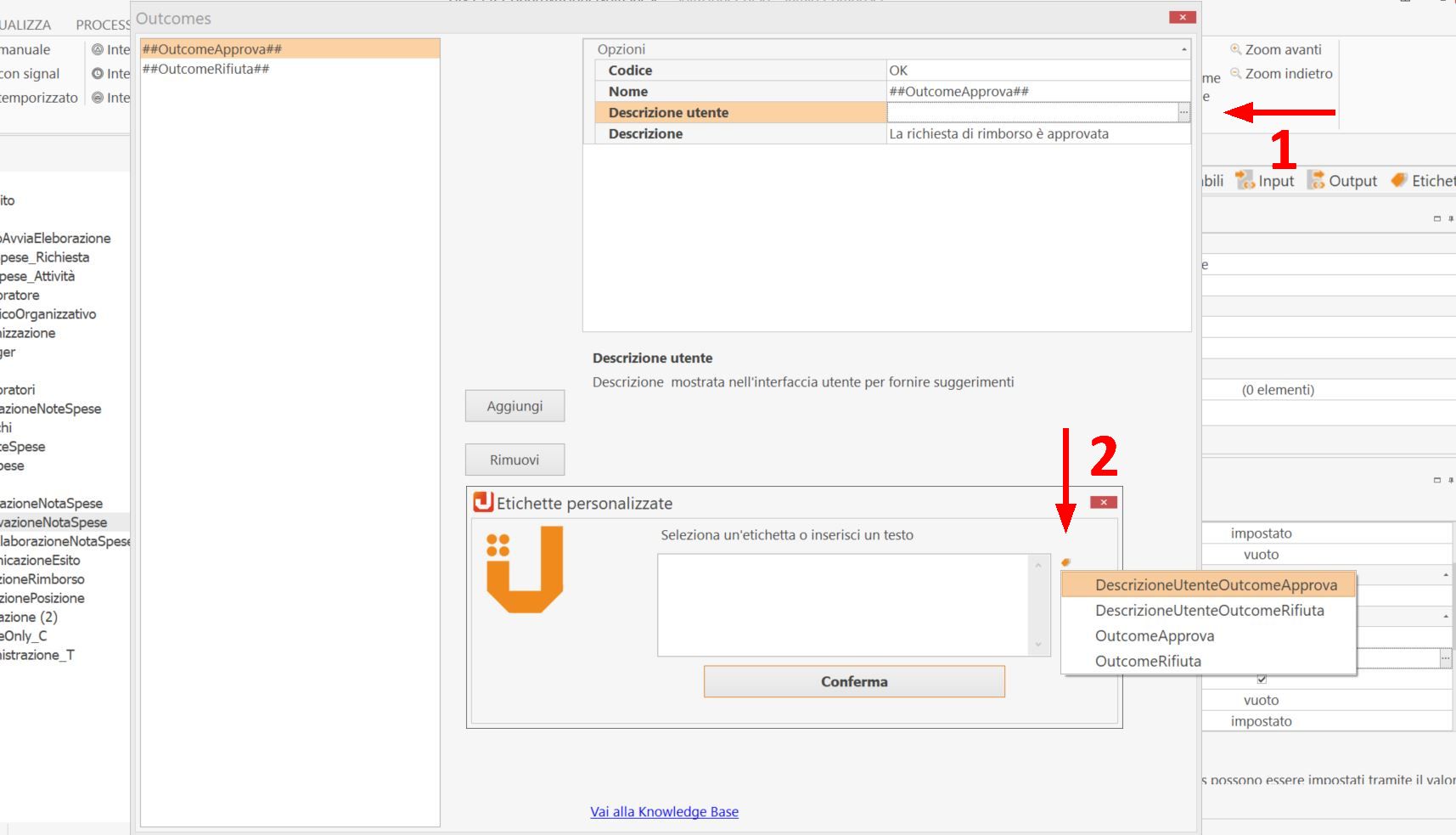Click the Descrizione value 'La richiesta di rimborso'

click(x=1037, y=133)
